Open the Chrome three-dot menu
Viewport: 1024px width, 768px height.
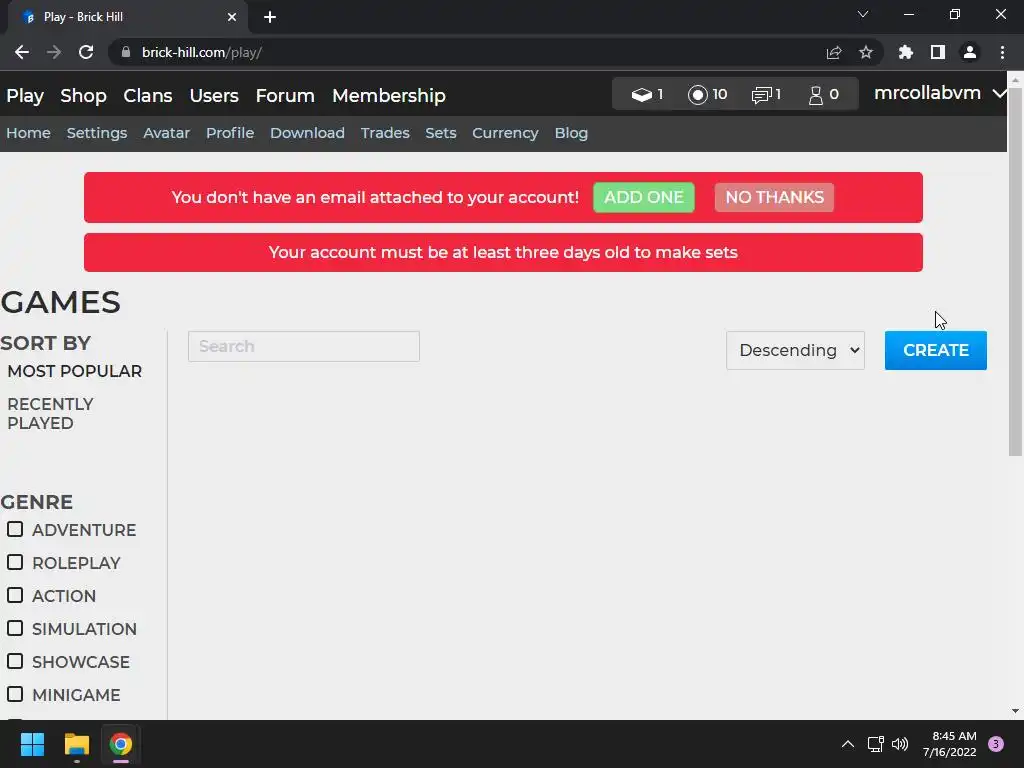tap(1002, 52)
